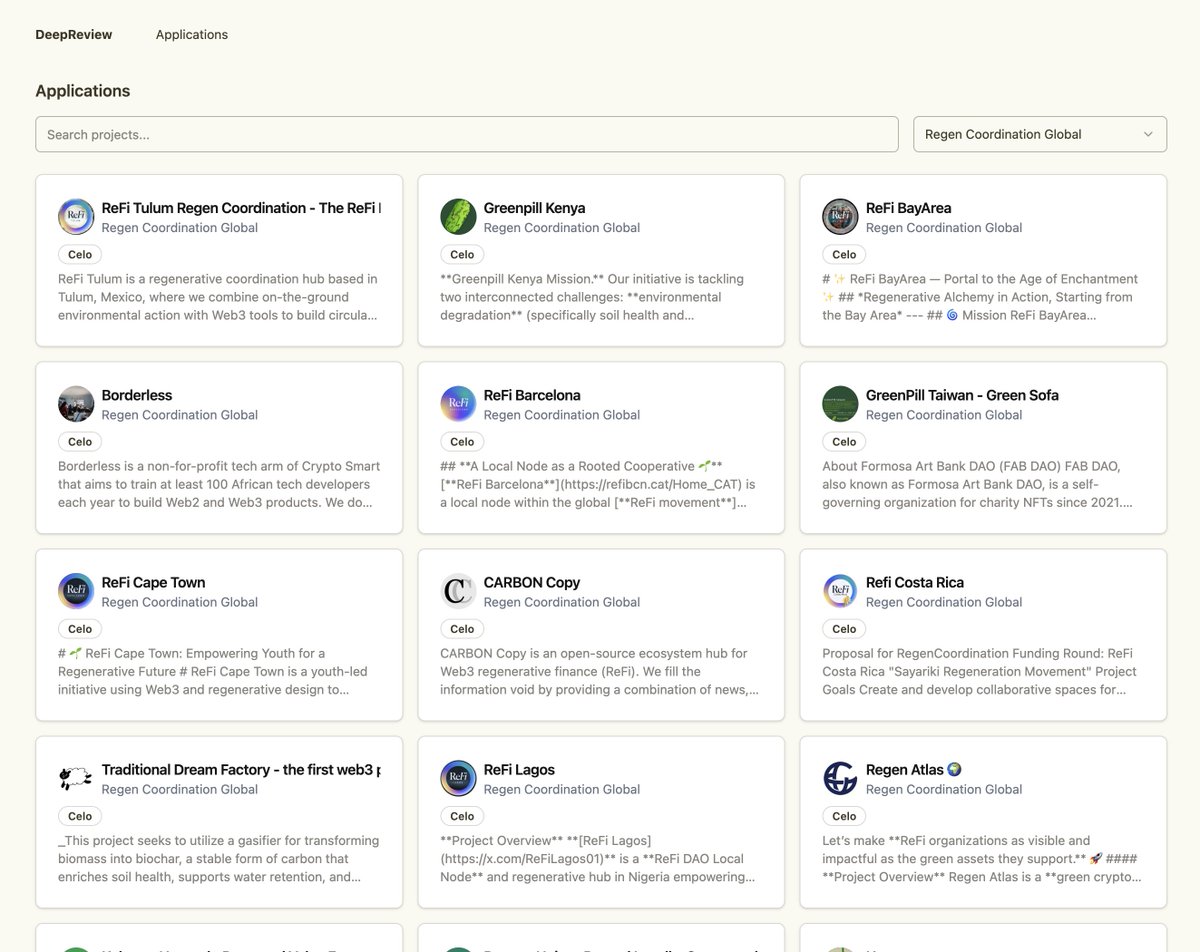The image size is (1200, 952).
Task: Click the Celo tag on Traditional Dream Factory
Action: click(80, 815)
